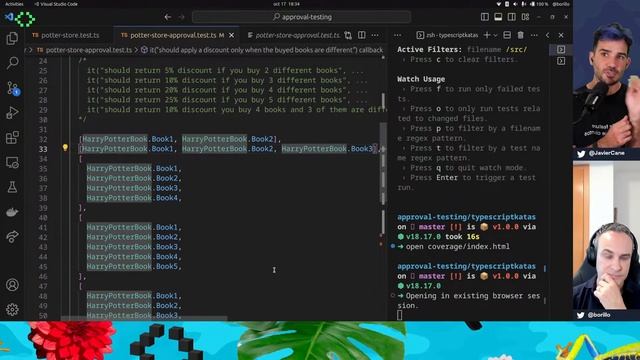Open the Run and Debug view
640x360 pixels.
[x=12, y=113]
